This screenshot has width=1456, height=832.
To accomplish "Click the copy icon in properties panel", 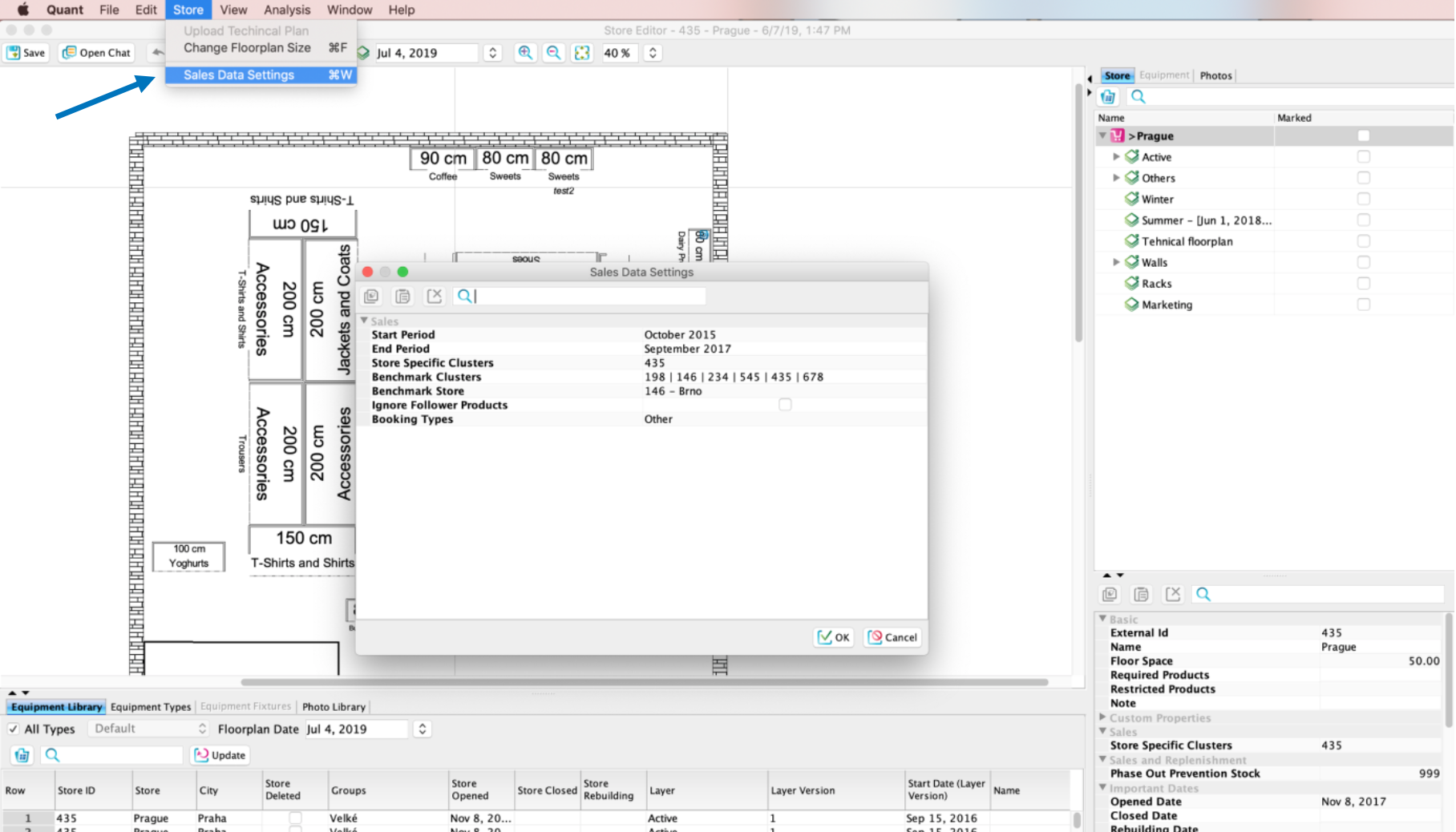I will tap(1110, 594).
